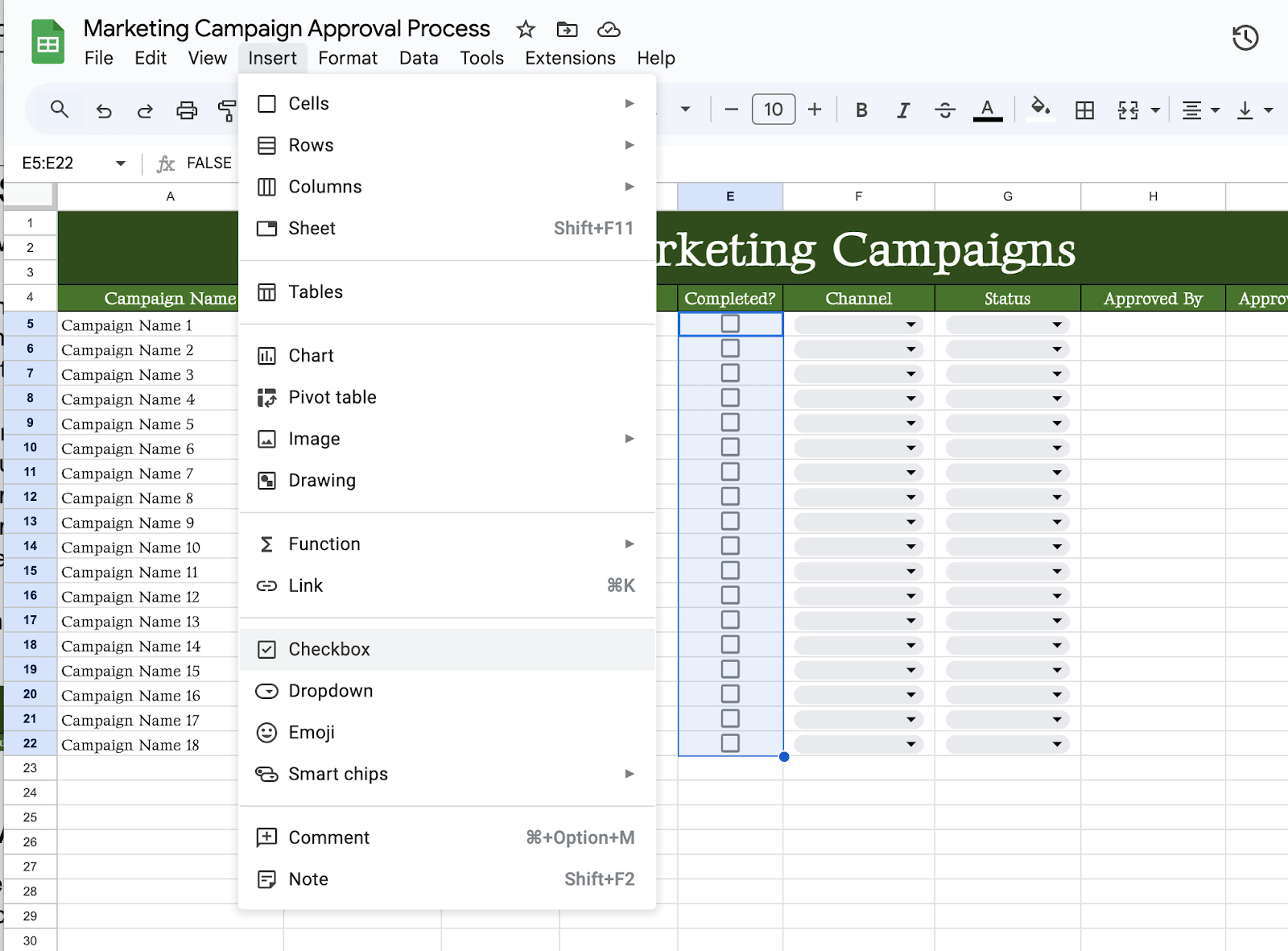Redo the last action
The width and height of the screenshot is (1288, 951).
pyautogui.click(x=145, y=110)
